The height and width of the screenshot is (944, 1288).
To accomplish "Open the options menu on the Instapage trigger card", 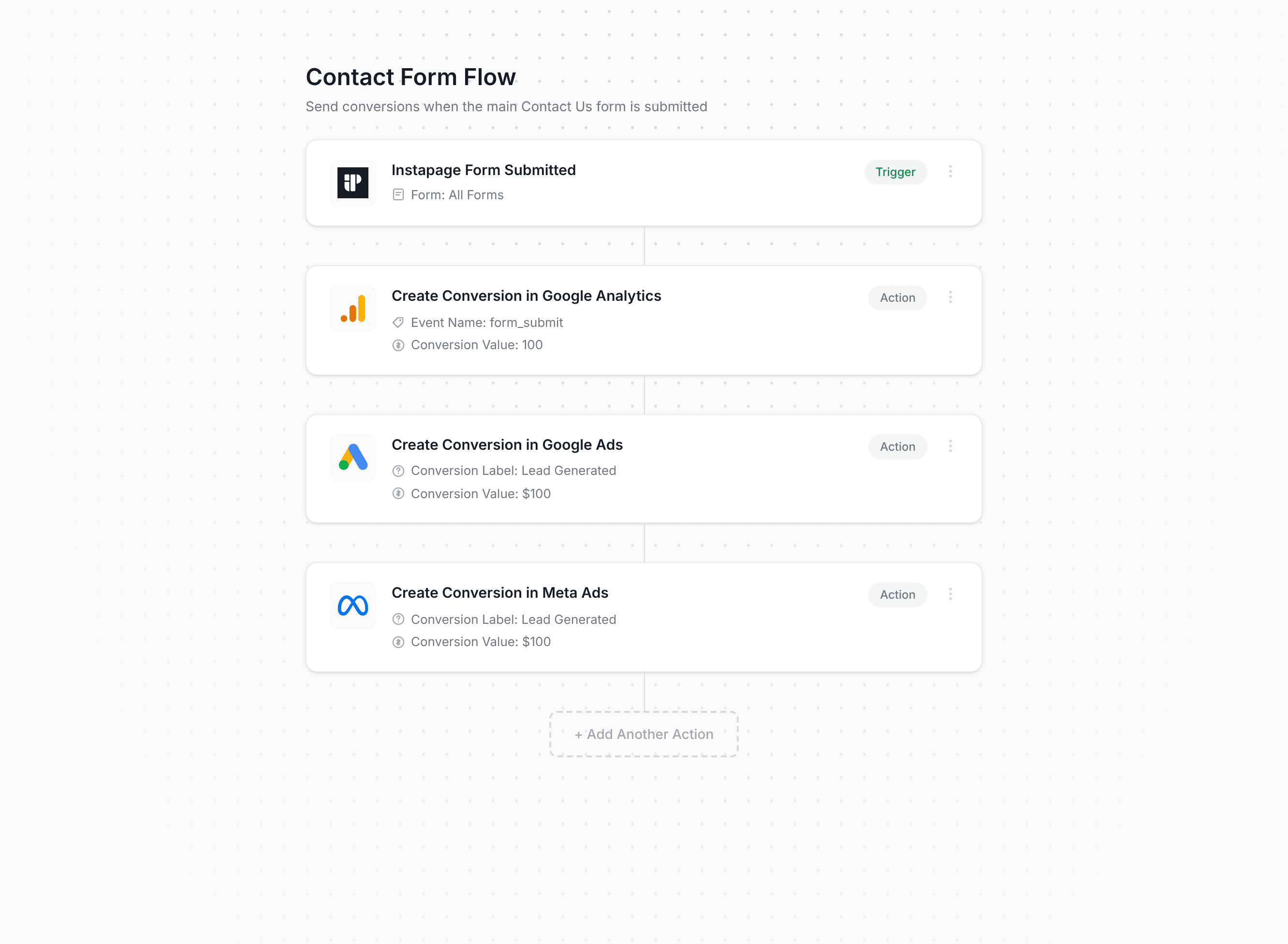I will pyautogui.click(x=951, y=171).
